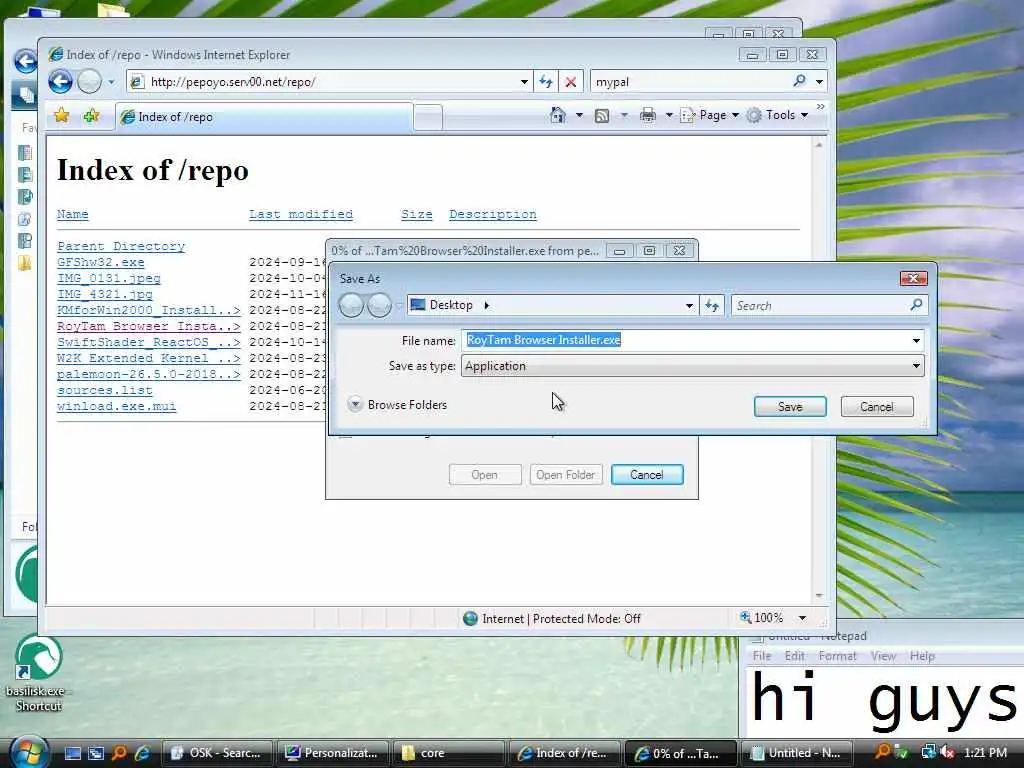Viewport: 1024px width, 768px height.
Task: Switch to Untitled Notepad taskbar button
Action: coord(797,753)
